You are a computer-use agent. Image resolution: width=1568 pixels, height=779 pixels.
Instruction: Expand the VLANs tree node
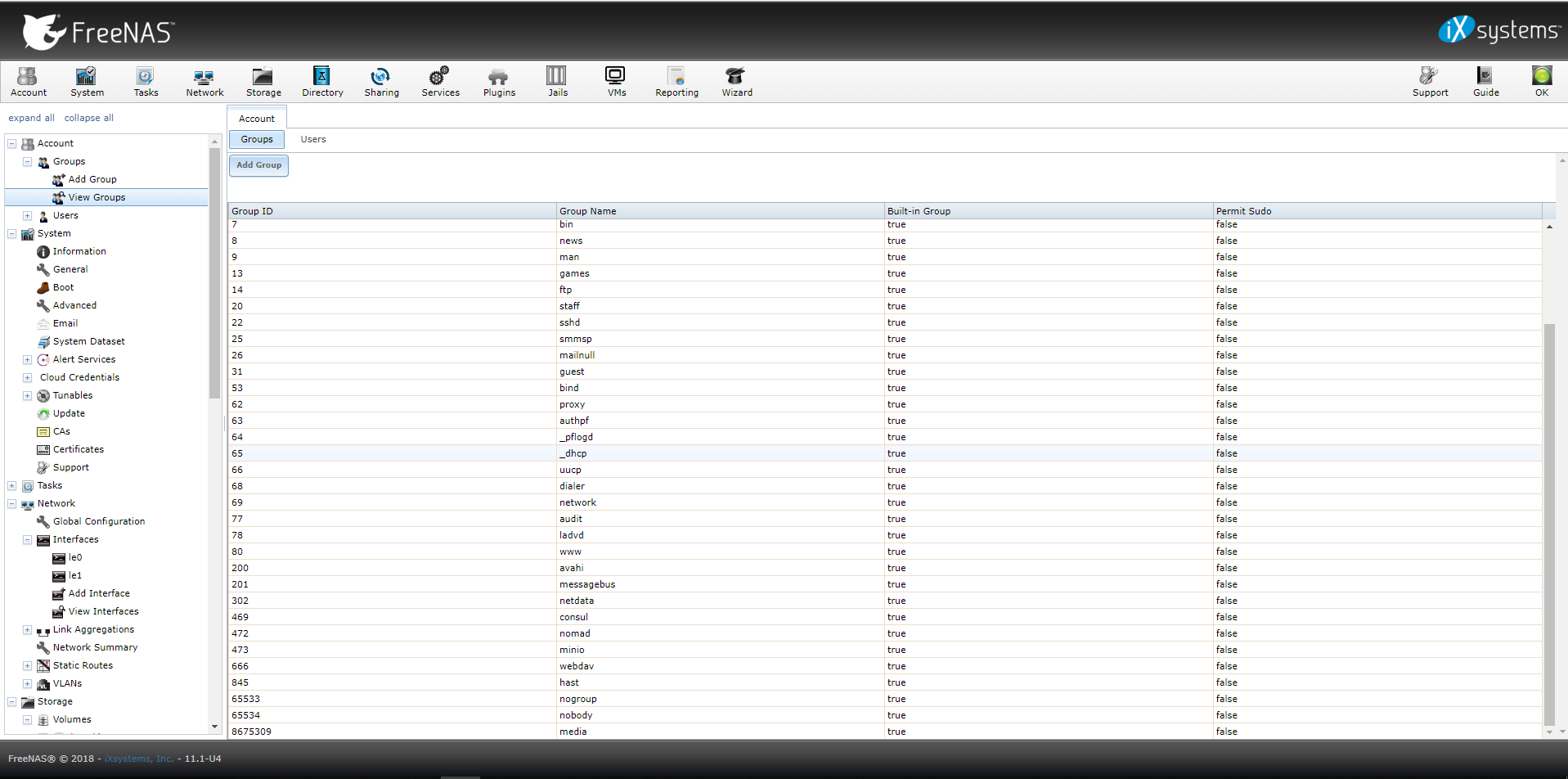click(x=27, y=683)
